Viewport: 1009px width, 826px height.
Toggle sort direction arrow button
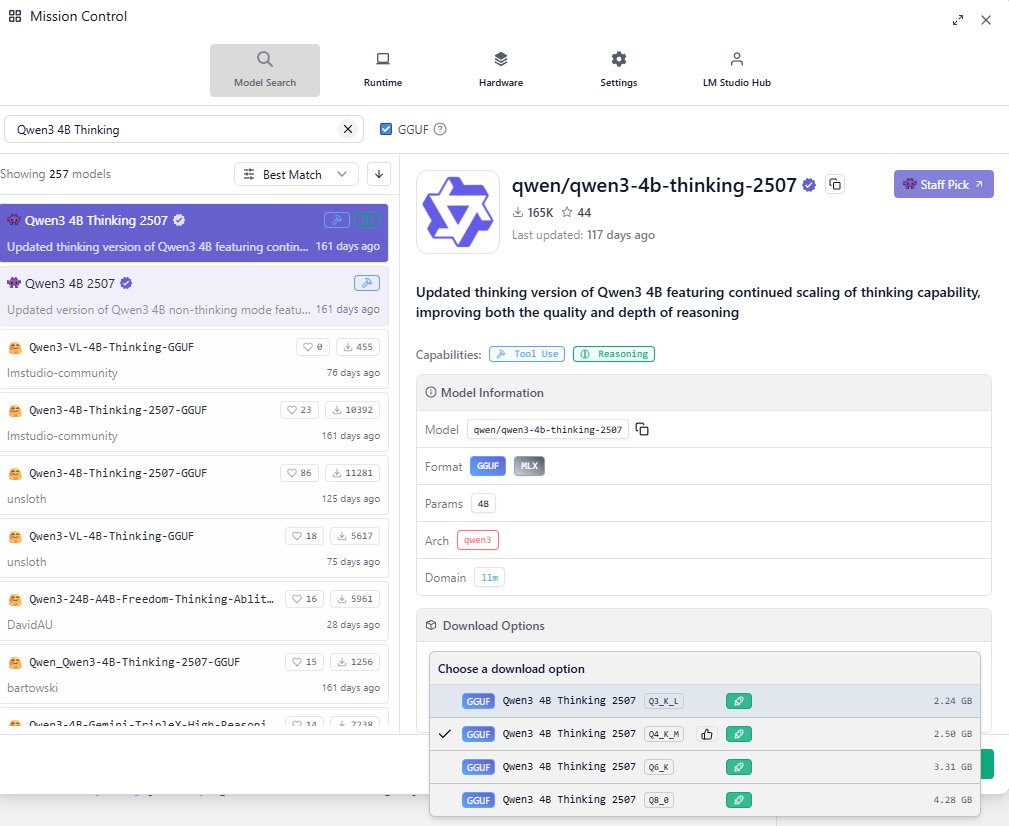[379, 174]
